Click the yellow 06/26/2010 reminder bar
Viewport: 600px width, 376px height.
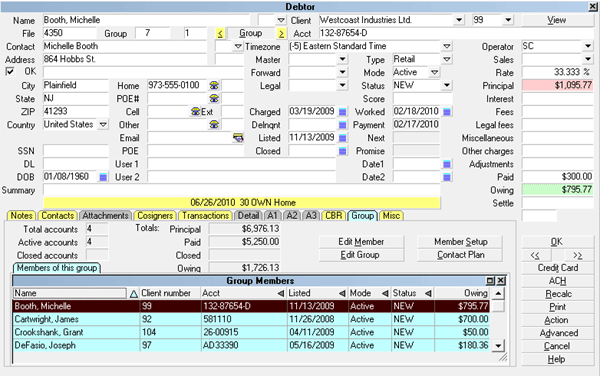tap(242, 203)
